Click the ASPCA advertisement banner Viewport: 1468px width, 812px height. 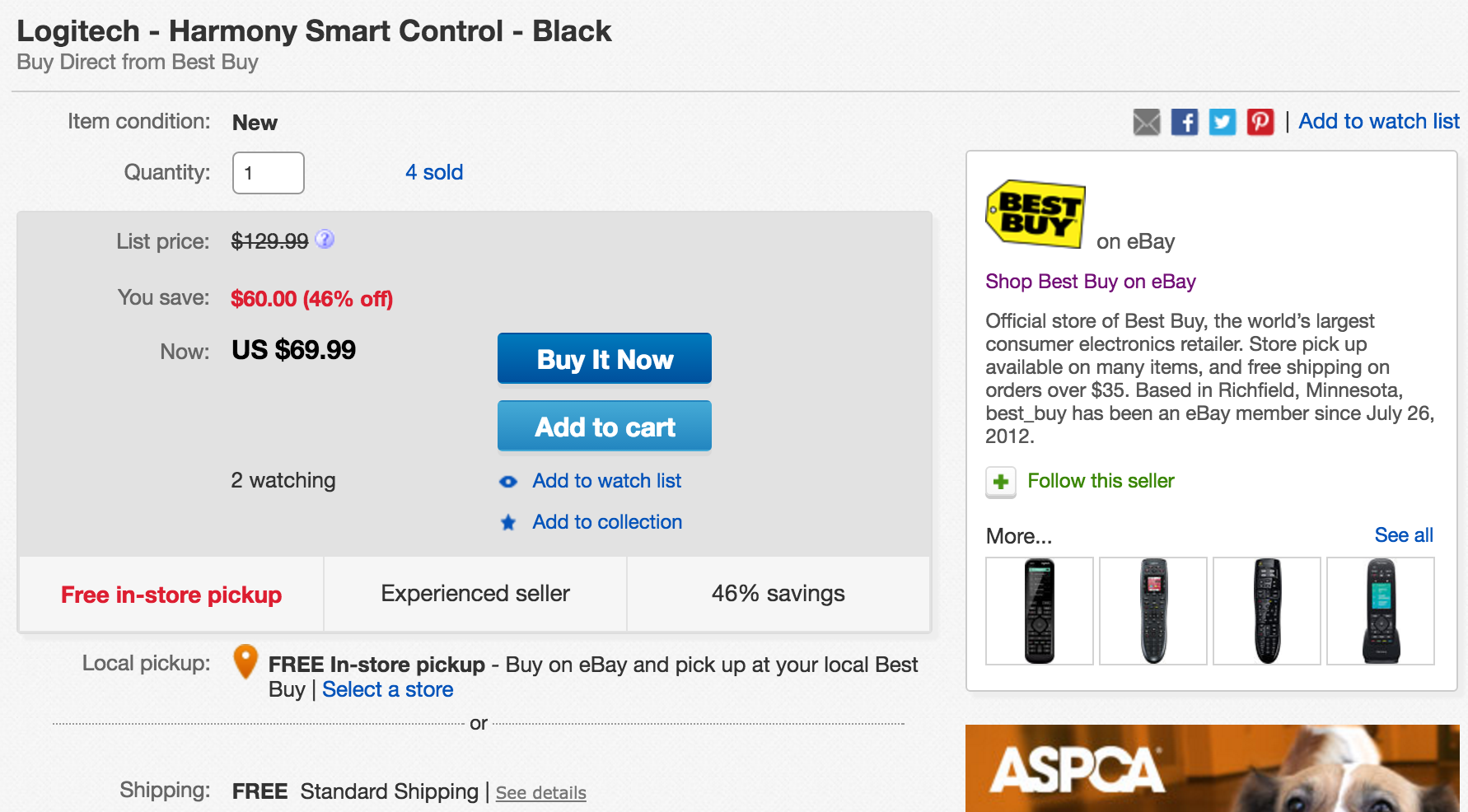click(1212, 768)
